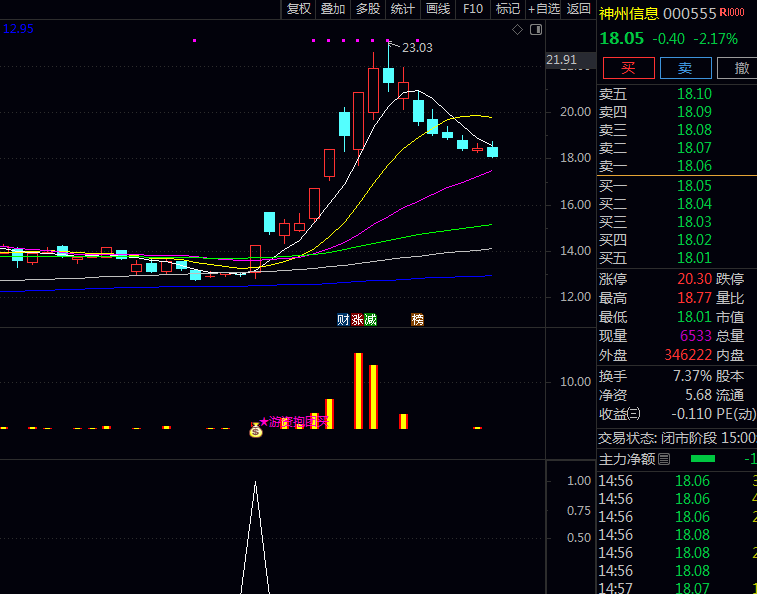757x594 pixels.
Task: Click the 卖 sell button
Action: point(685,68)
